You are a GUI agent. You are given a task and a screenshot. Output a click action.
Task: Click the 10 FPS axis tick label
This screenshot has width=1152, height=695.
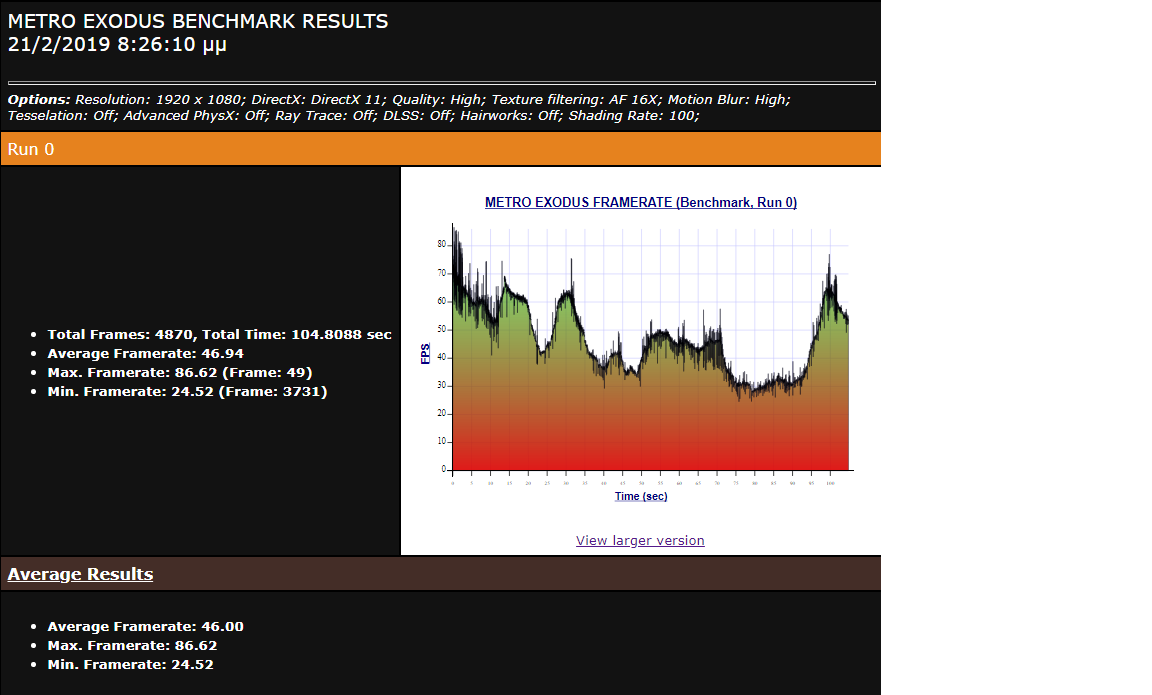pos(442,441)
